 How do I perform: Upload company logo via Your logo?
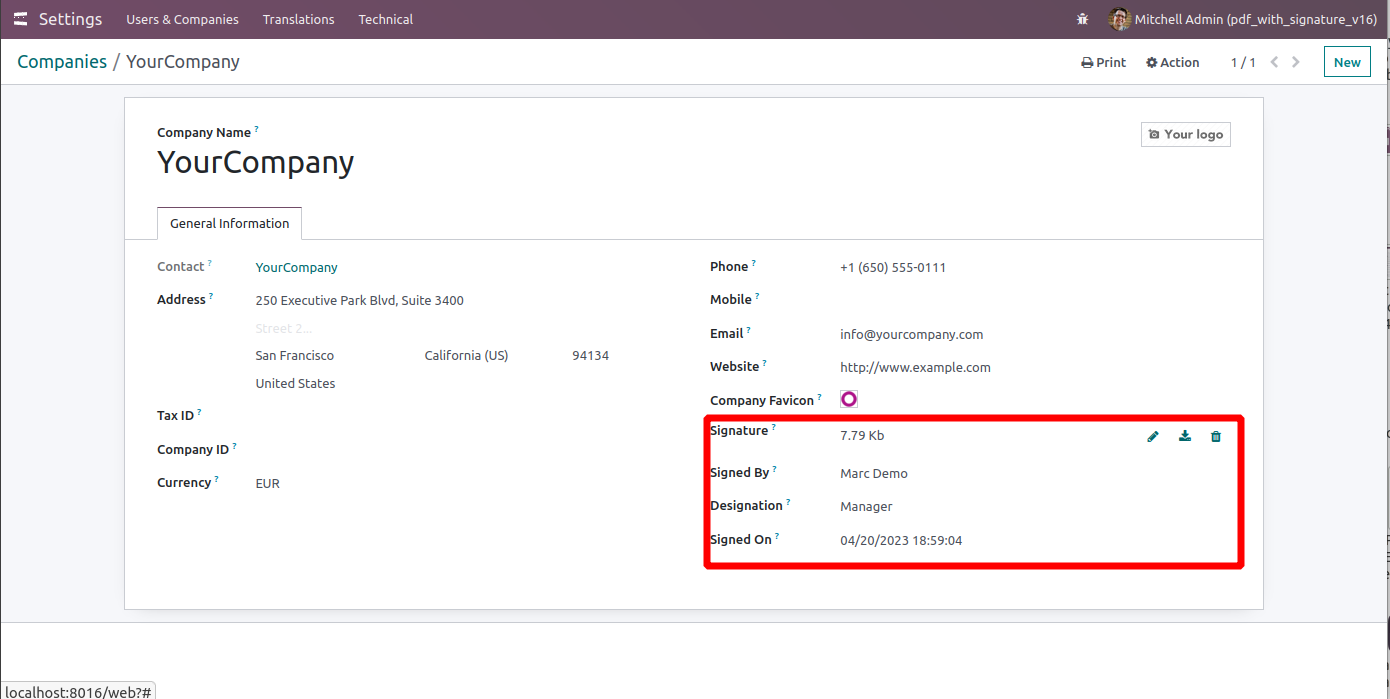point(1186,134)
